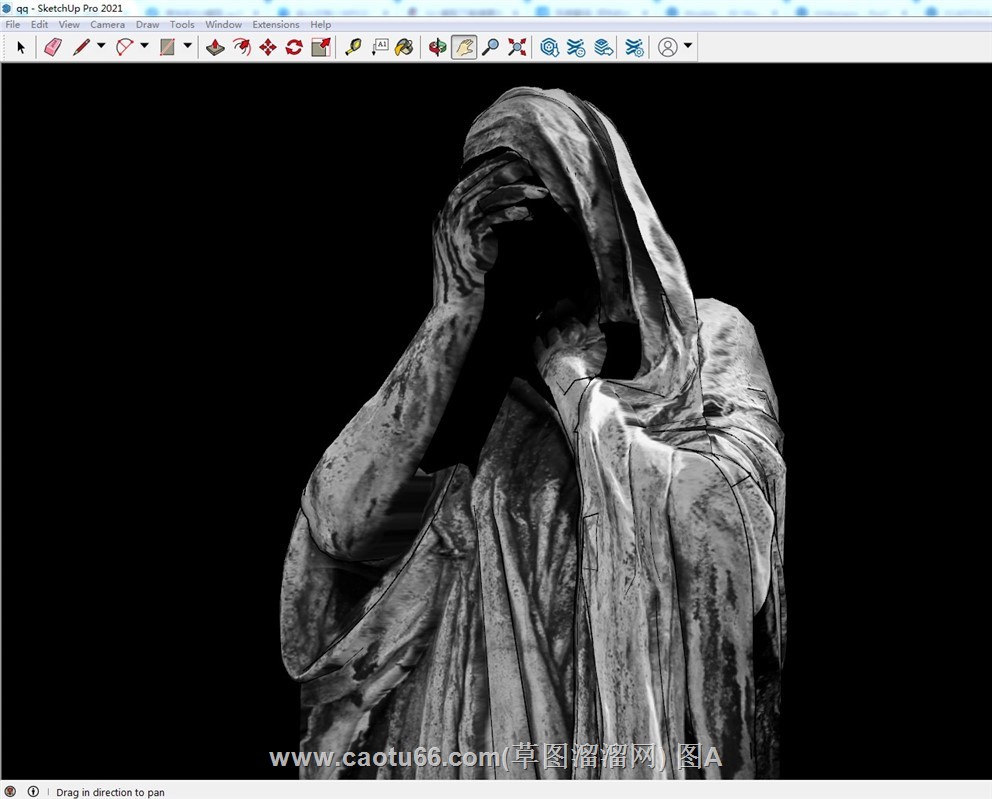This screenshot has height=799, width=992.
Task: Expand the Shapes tool dropdown arrow
Action: point(187,46)
